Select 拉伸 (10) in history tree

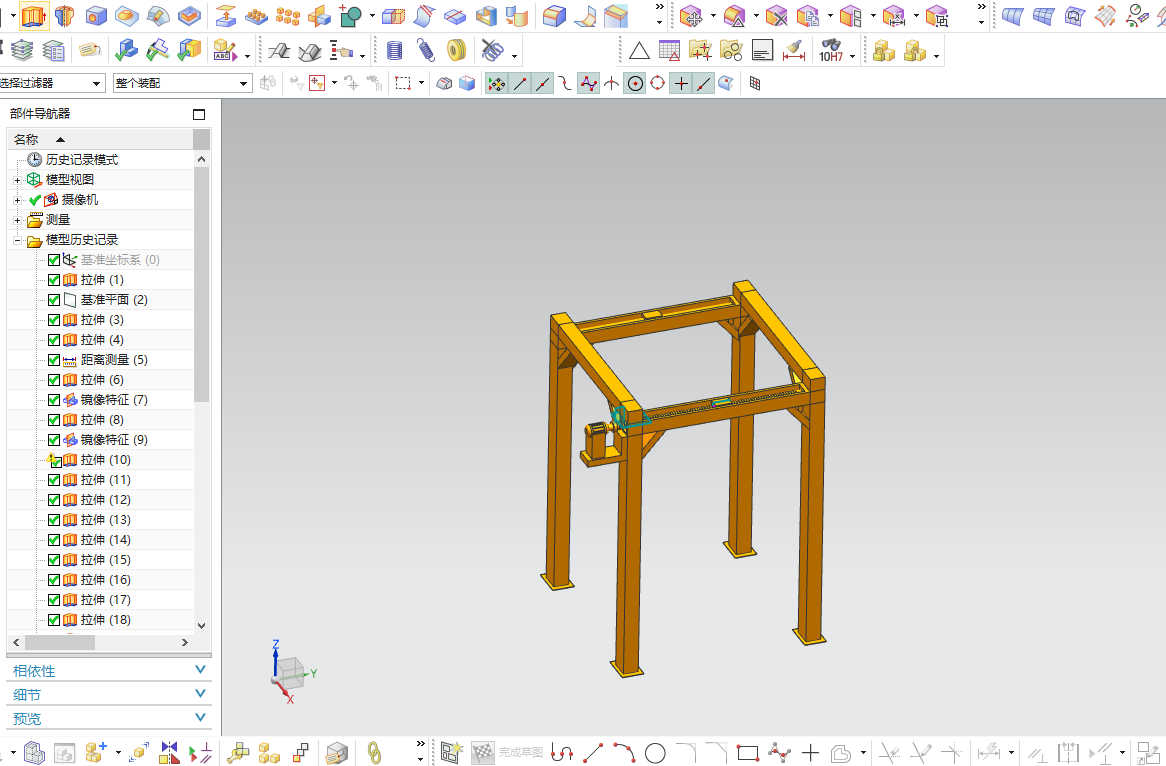pos(106,460)
